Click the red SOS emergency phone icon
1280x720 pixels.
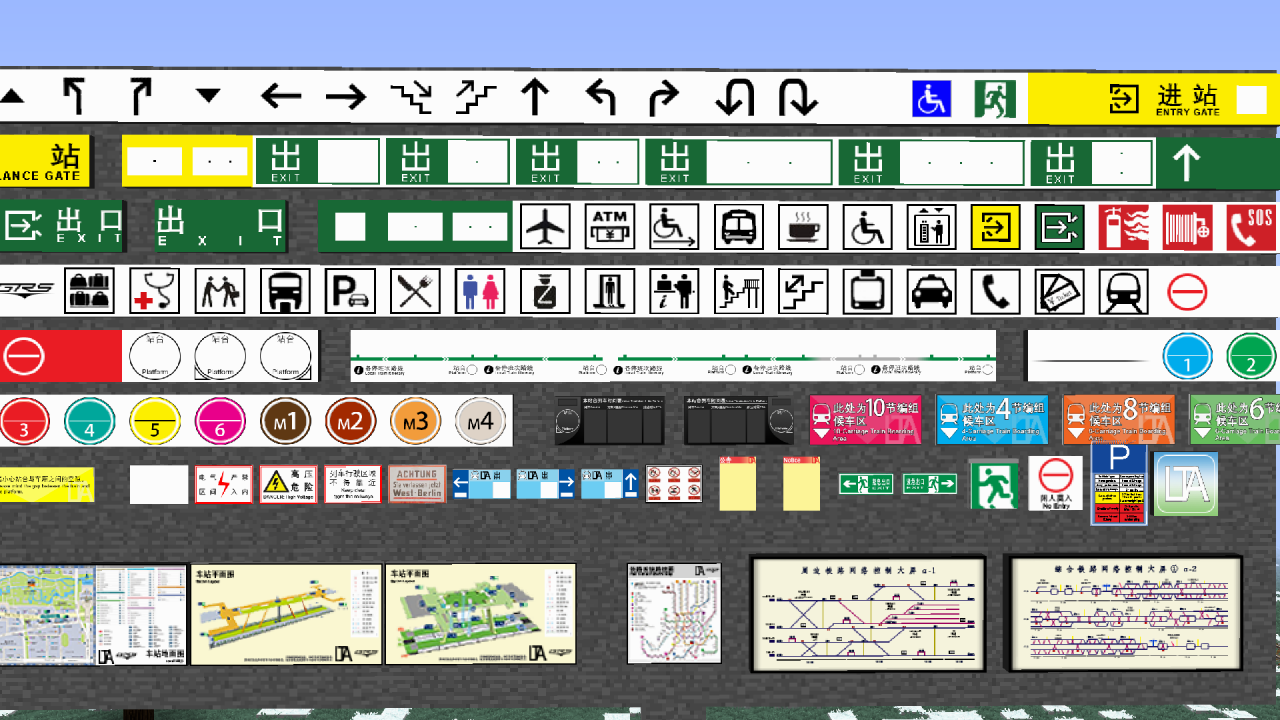pyautogui.click(x=1251, y=226)
